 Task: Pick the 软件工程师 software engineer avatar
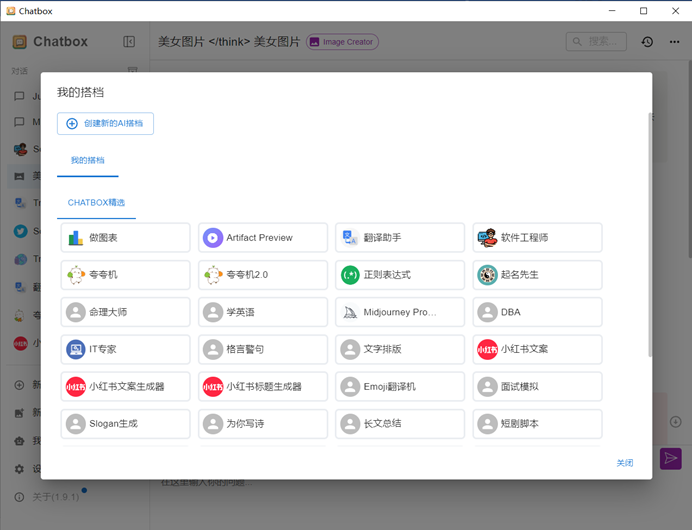[487, 237]
